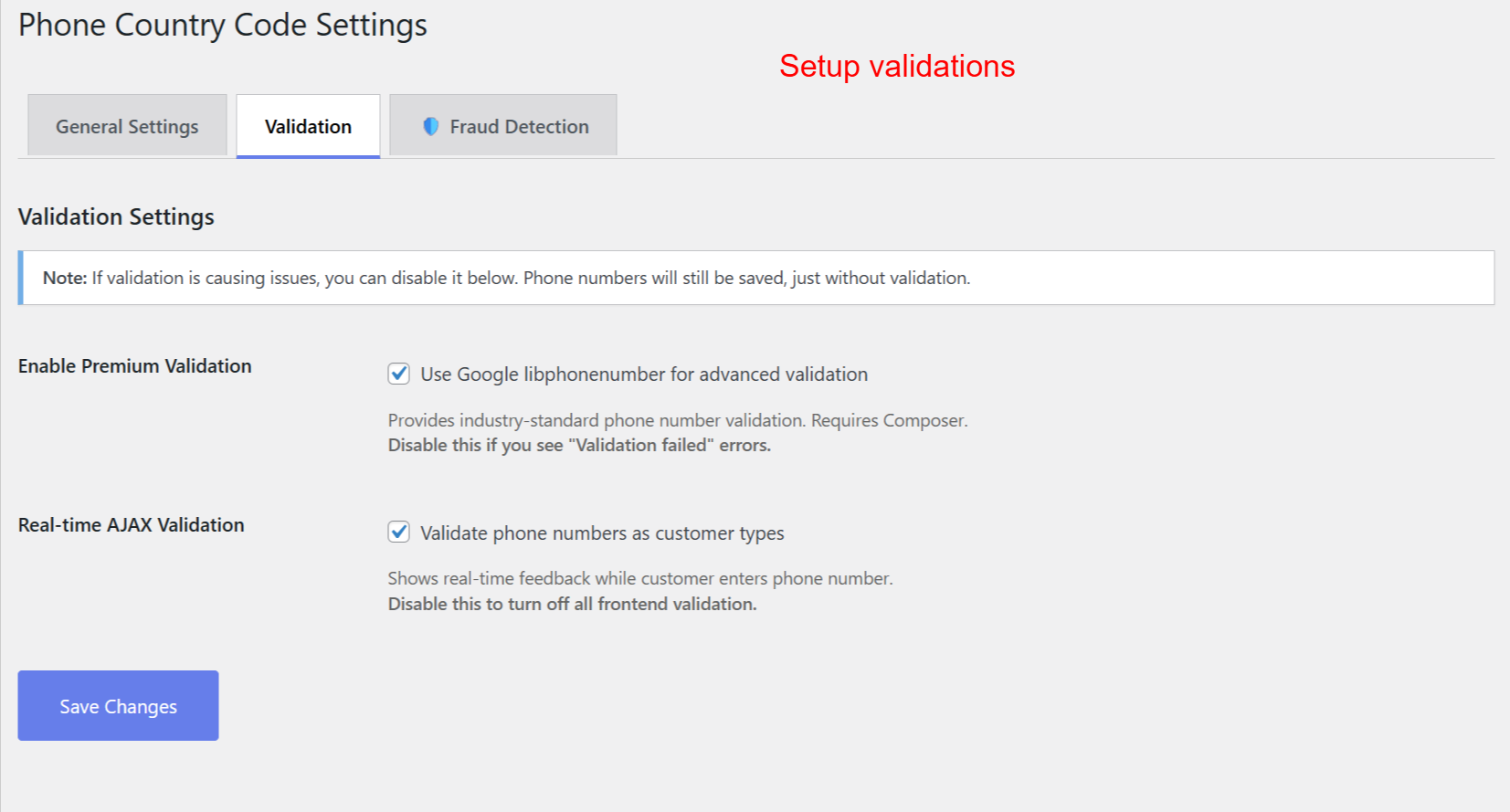1510x812 pixels.
Task: Select the Validation tab
Action: (307, 126)
